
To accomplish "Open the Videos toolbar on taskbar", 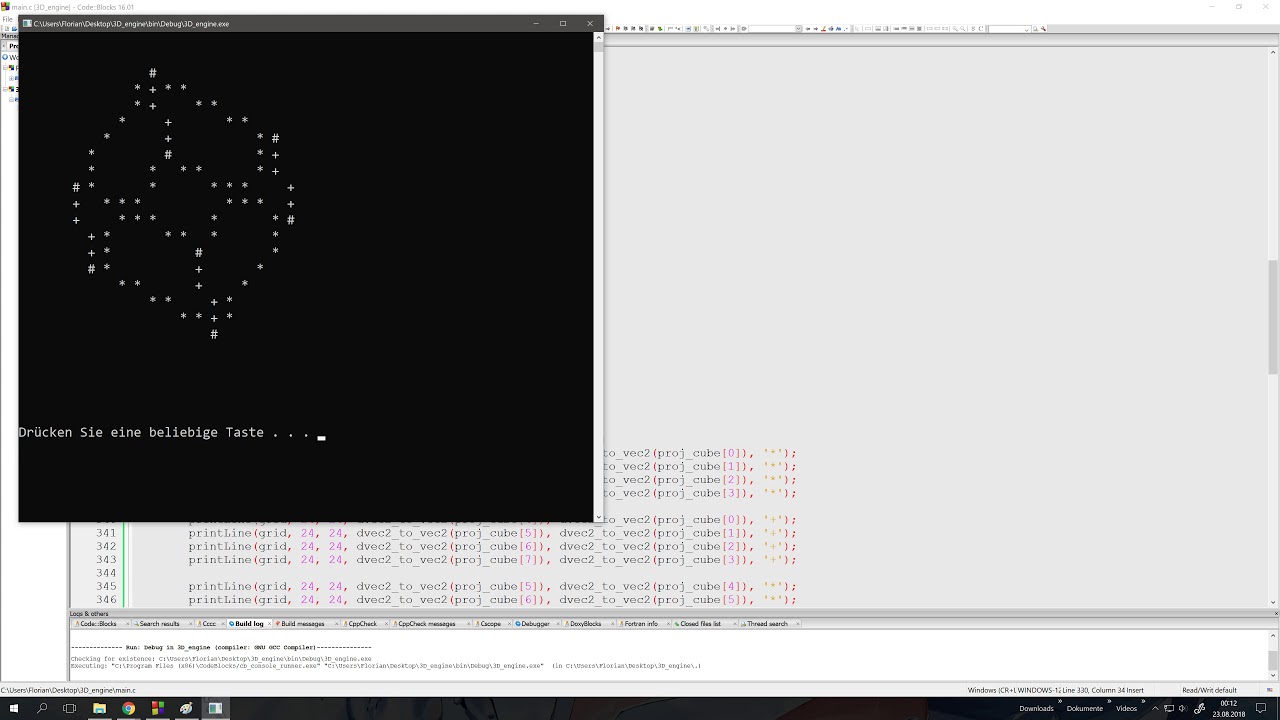I will click(1126, 709).
